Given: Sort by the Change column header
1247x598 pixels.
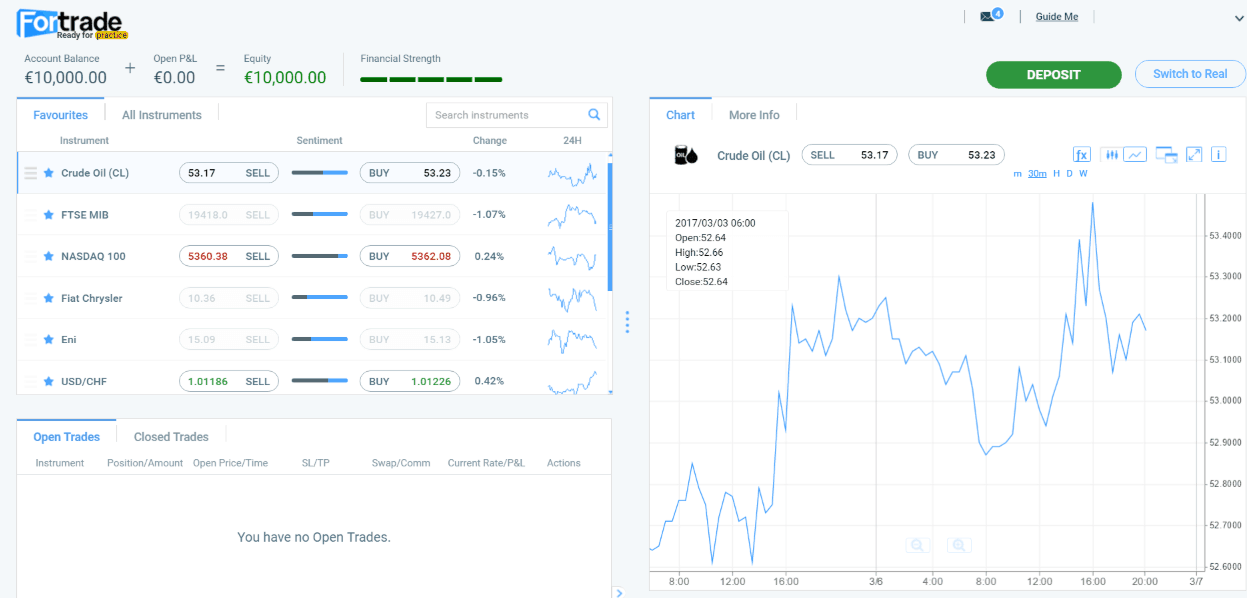Looking at the screenshot, I should coord(490,141).
